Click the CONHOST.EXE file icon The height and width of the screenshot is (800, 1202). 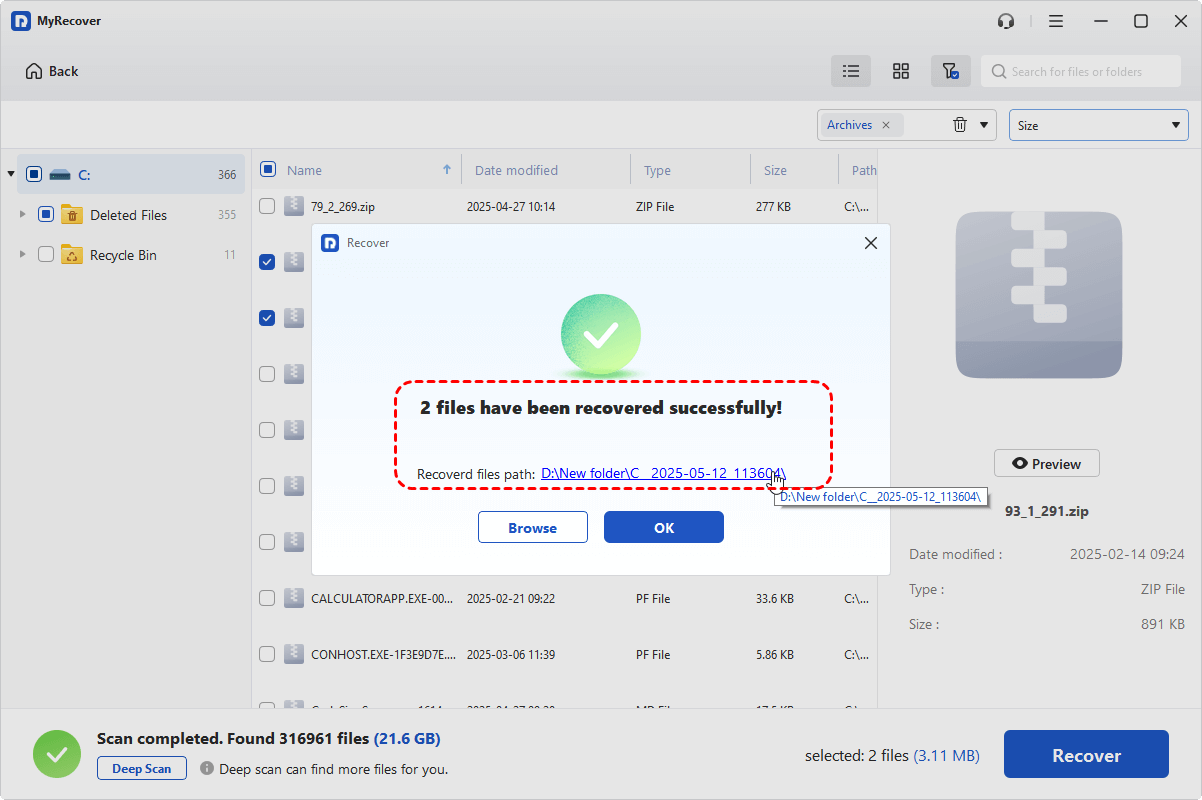click(x=293, y=654)
